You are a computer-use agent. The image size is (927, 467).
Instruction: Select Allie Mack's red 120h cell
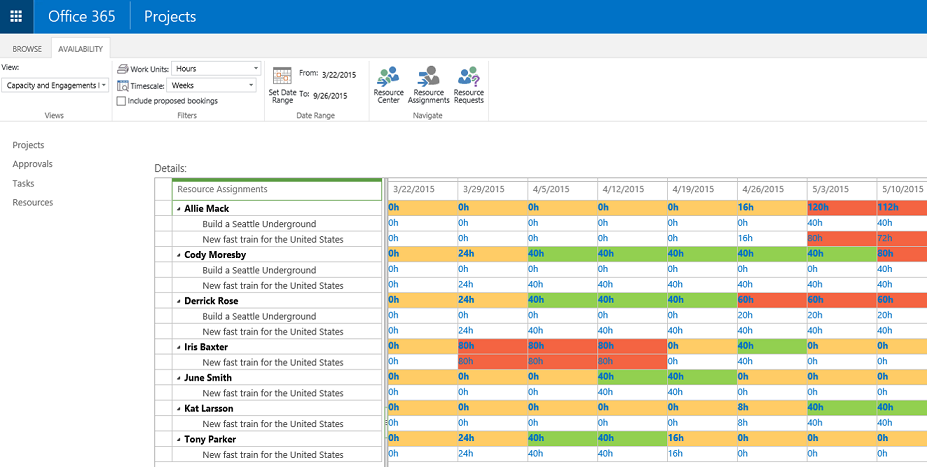pos(842,207)
